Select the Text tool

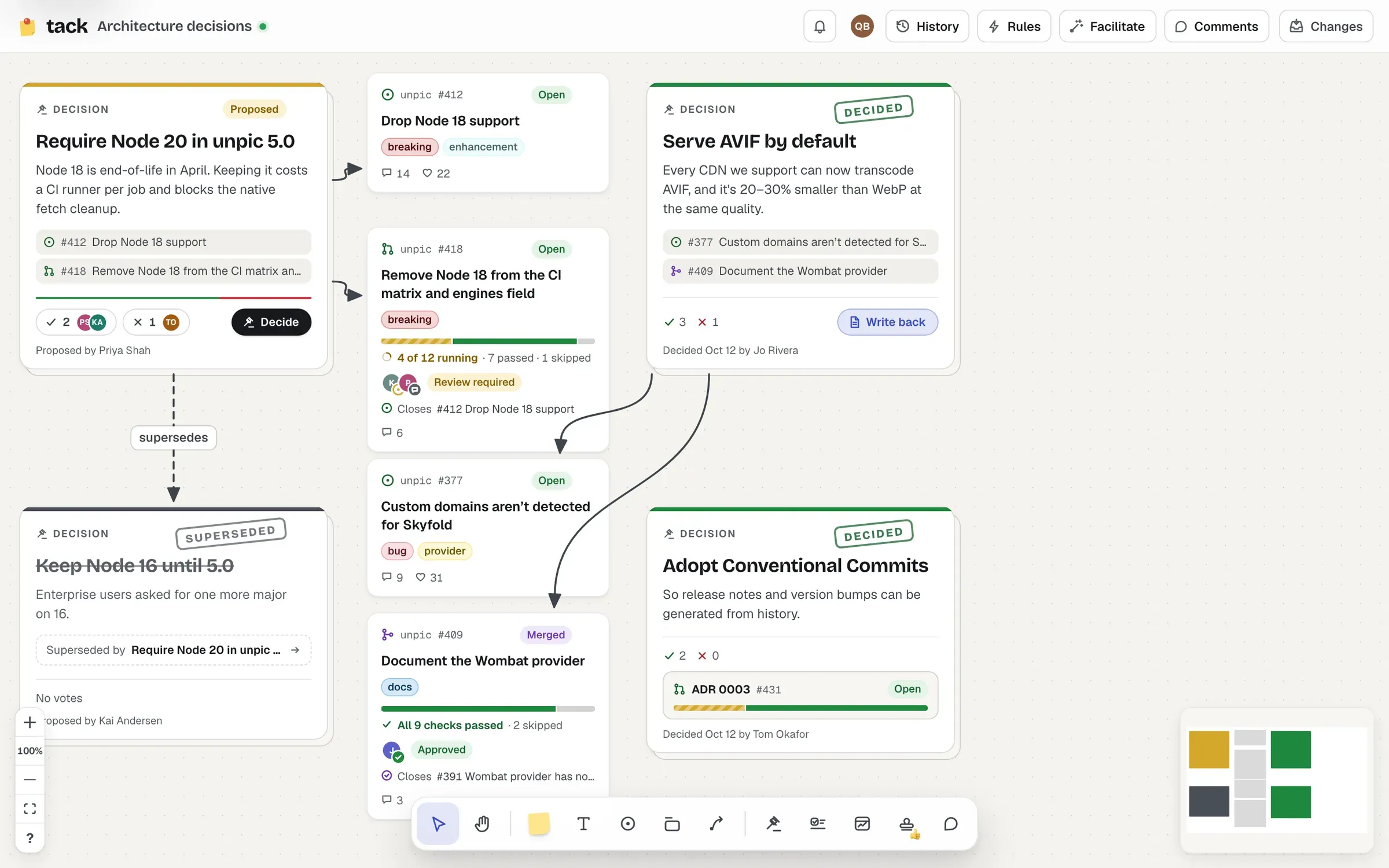(x=583, y=823)
